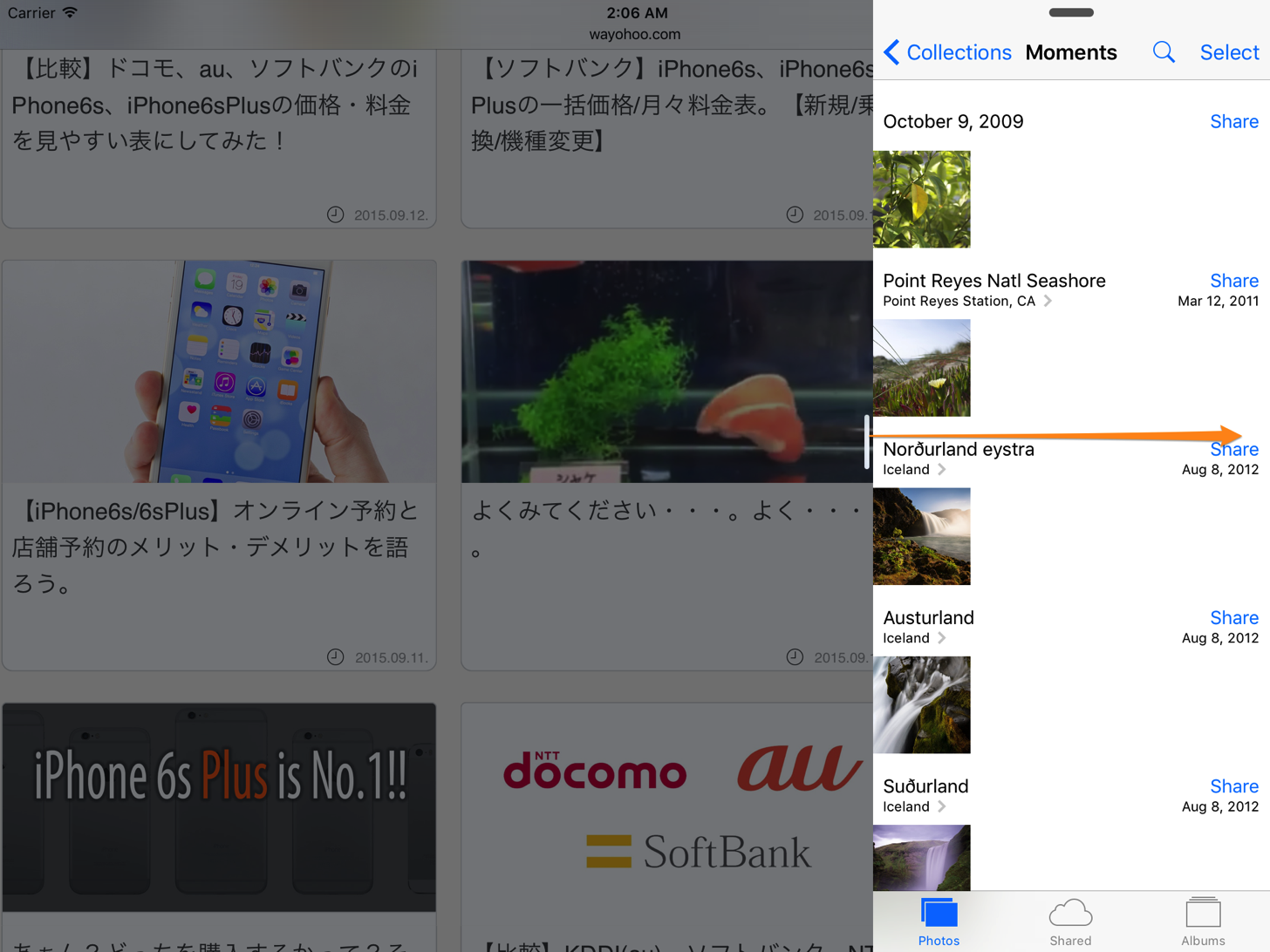Go back to Collections
This screenshot has width=1270, height=952.
[x=948, y=52]
